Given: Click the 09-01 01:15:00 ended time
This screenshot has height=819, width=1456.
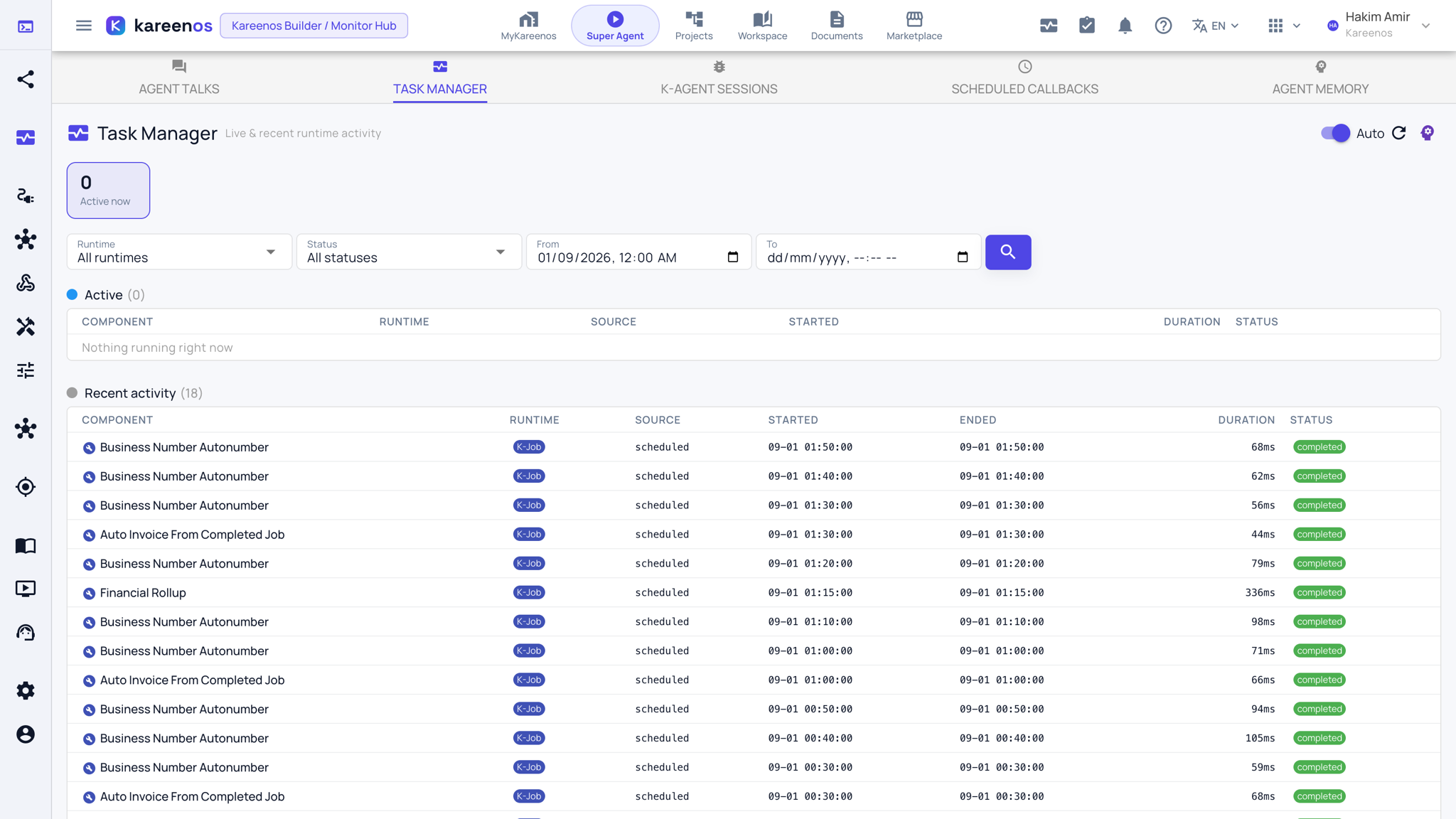Looking at the screenshot, I should point(1002,593).
